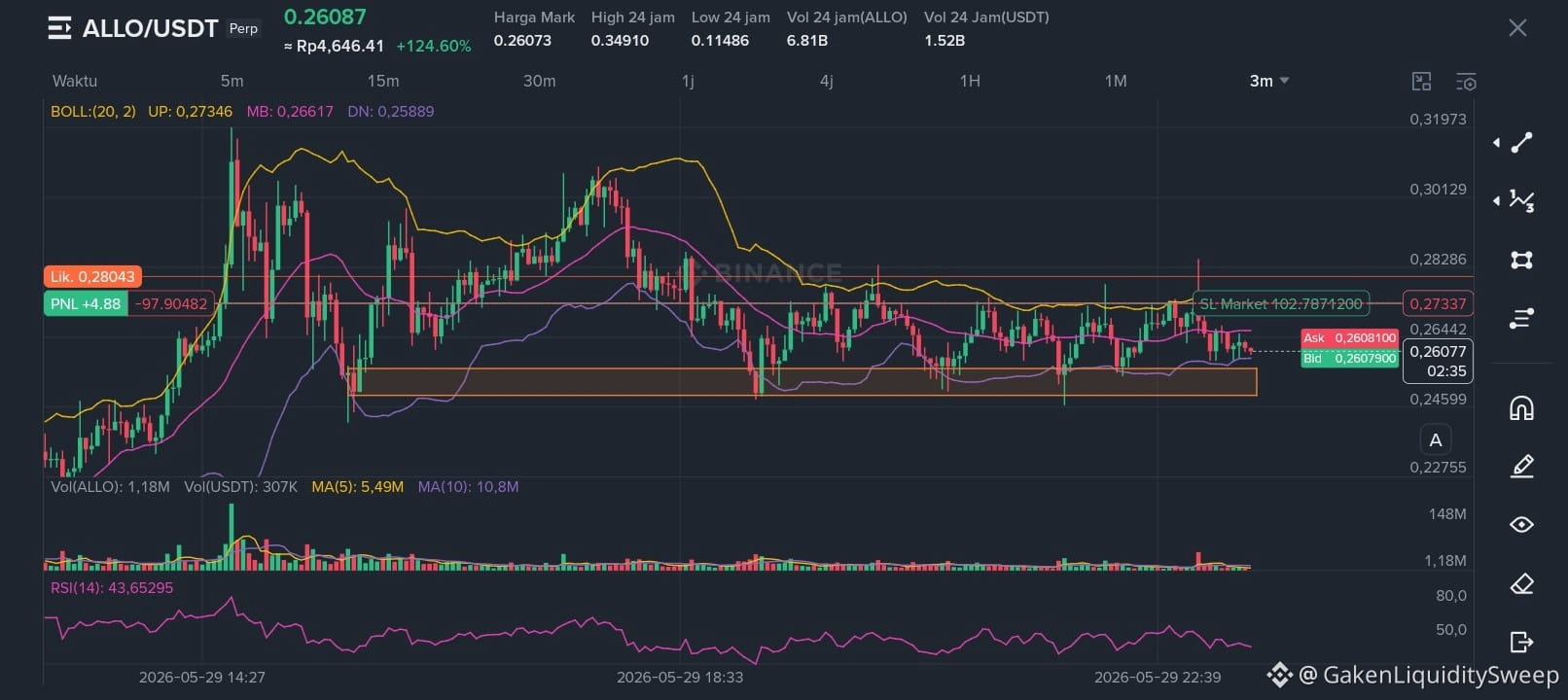Tap the PNL +4.88 position label
The image size is (1568, 700).
86,303
